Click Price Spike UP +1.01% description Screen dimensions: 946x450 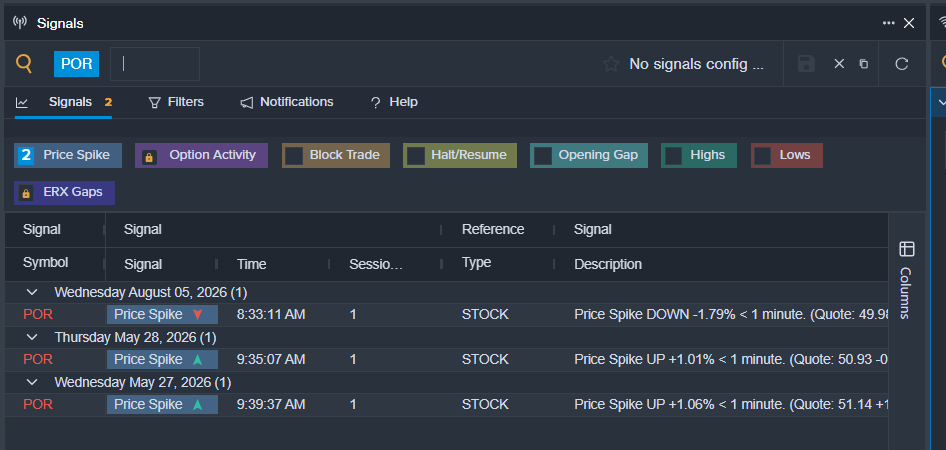[x=731, y=360]
